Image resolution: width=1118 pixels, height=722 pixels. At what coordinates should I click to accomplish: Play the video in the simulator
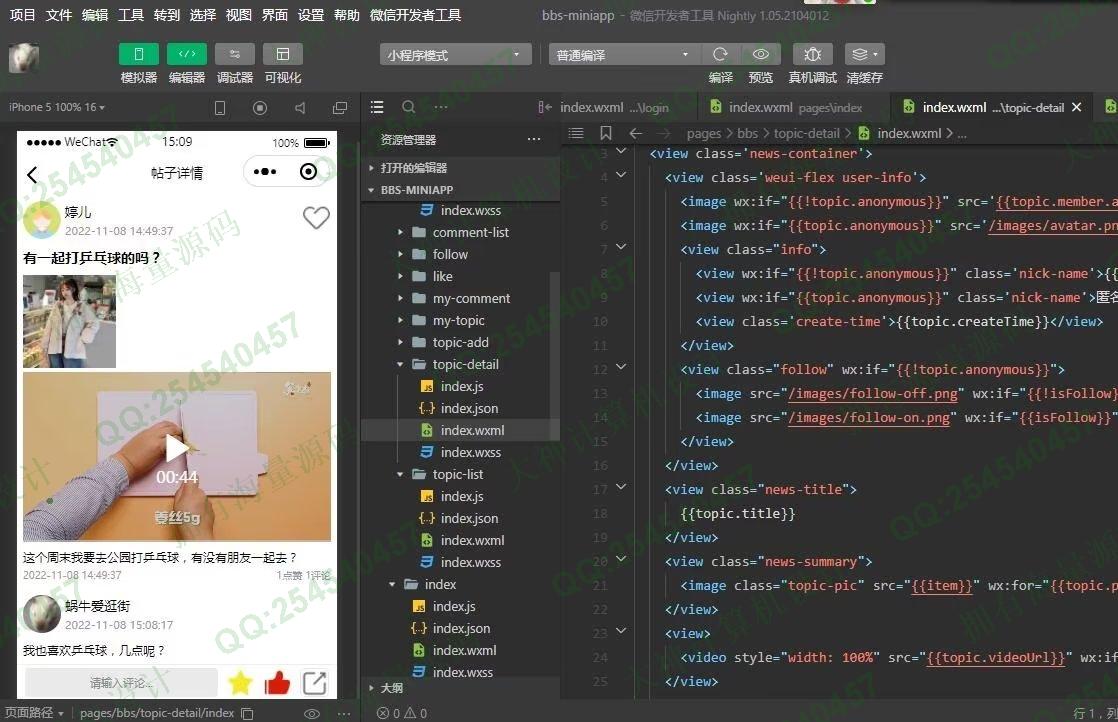pyautogui.click(x=177, y=448)
